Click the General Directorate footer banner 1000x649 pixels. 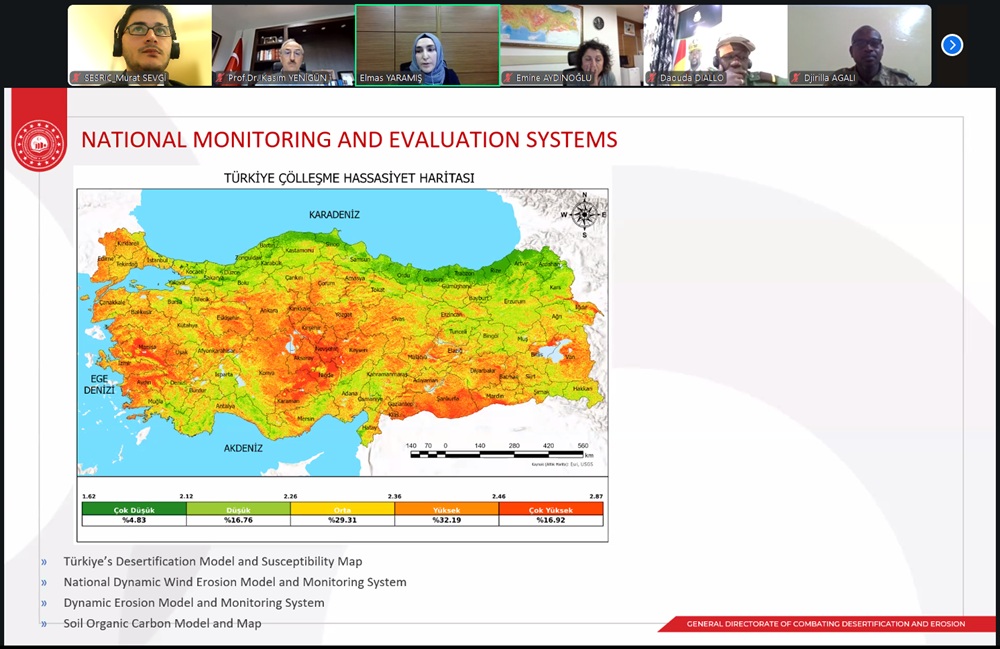click(x=825, y=624)
